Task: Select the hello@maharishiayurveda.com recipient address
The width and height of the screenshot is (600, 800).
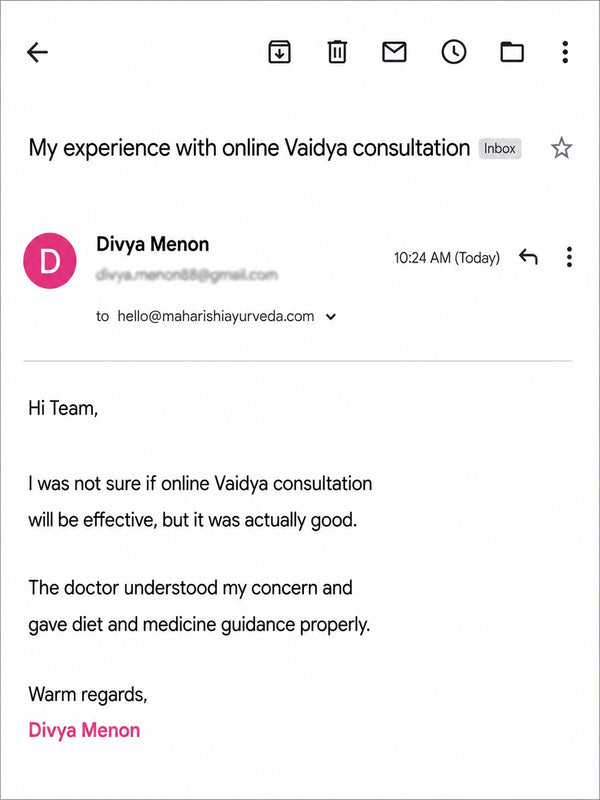Action: point(215,316)
